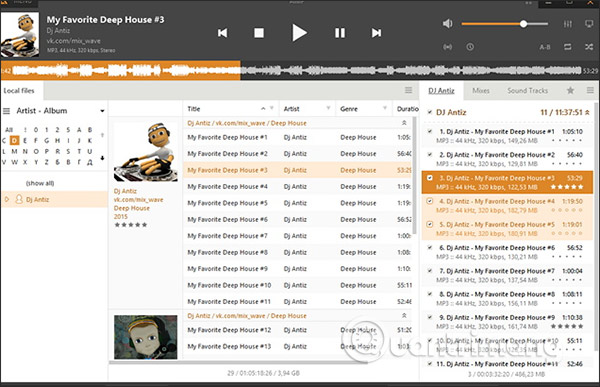
Task: Toggle repeat playback mode
Action: [x=567, y=47]
